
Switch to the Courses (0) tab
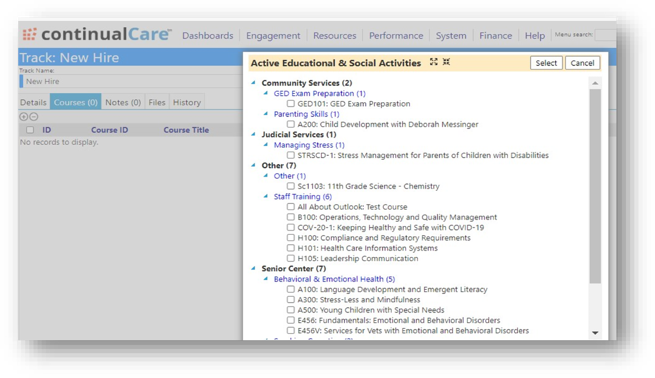76,102
